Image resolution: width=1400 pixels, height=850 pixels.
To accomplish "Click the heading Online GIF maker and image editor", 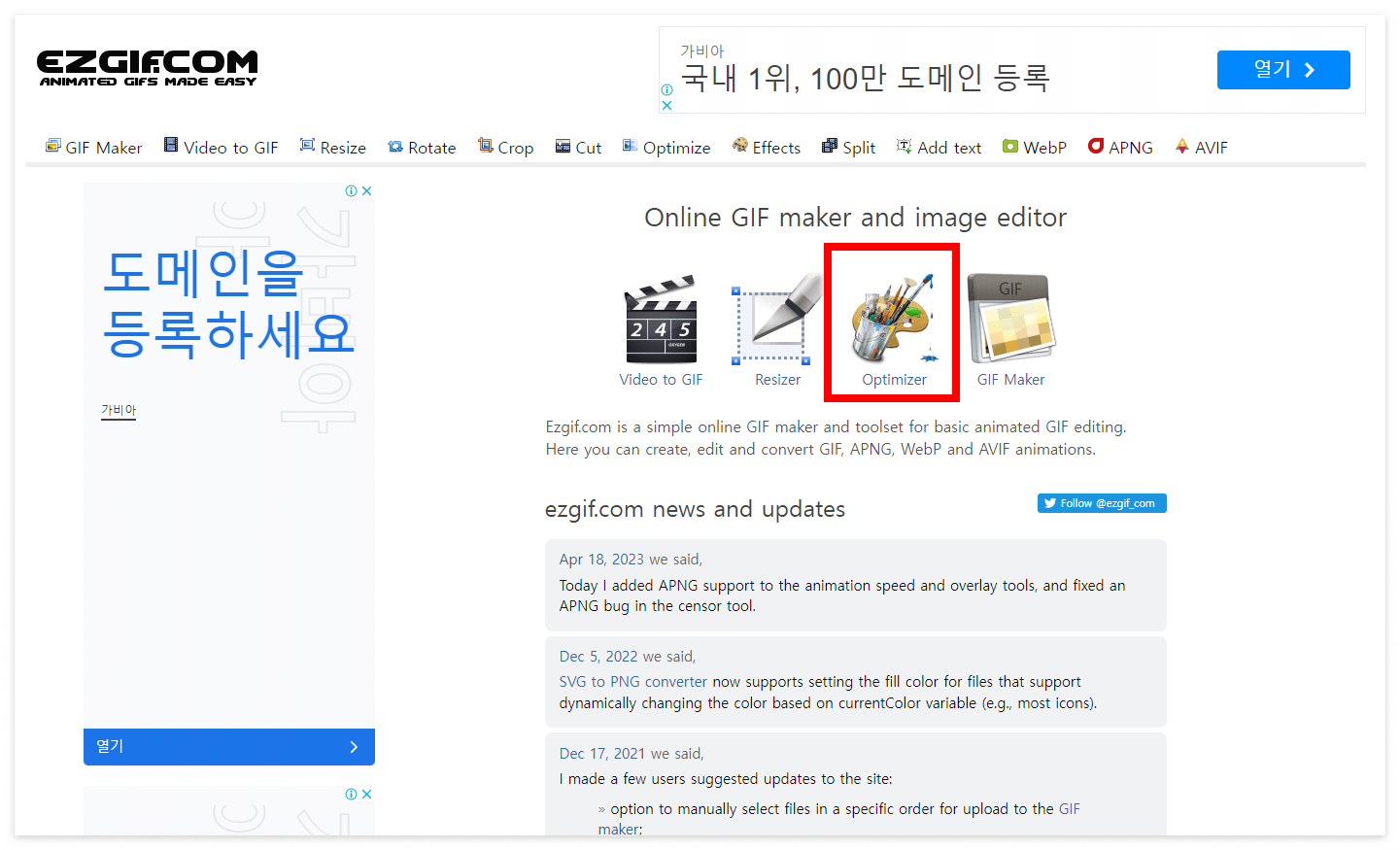I will tap(856, 218).
